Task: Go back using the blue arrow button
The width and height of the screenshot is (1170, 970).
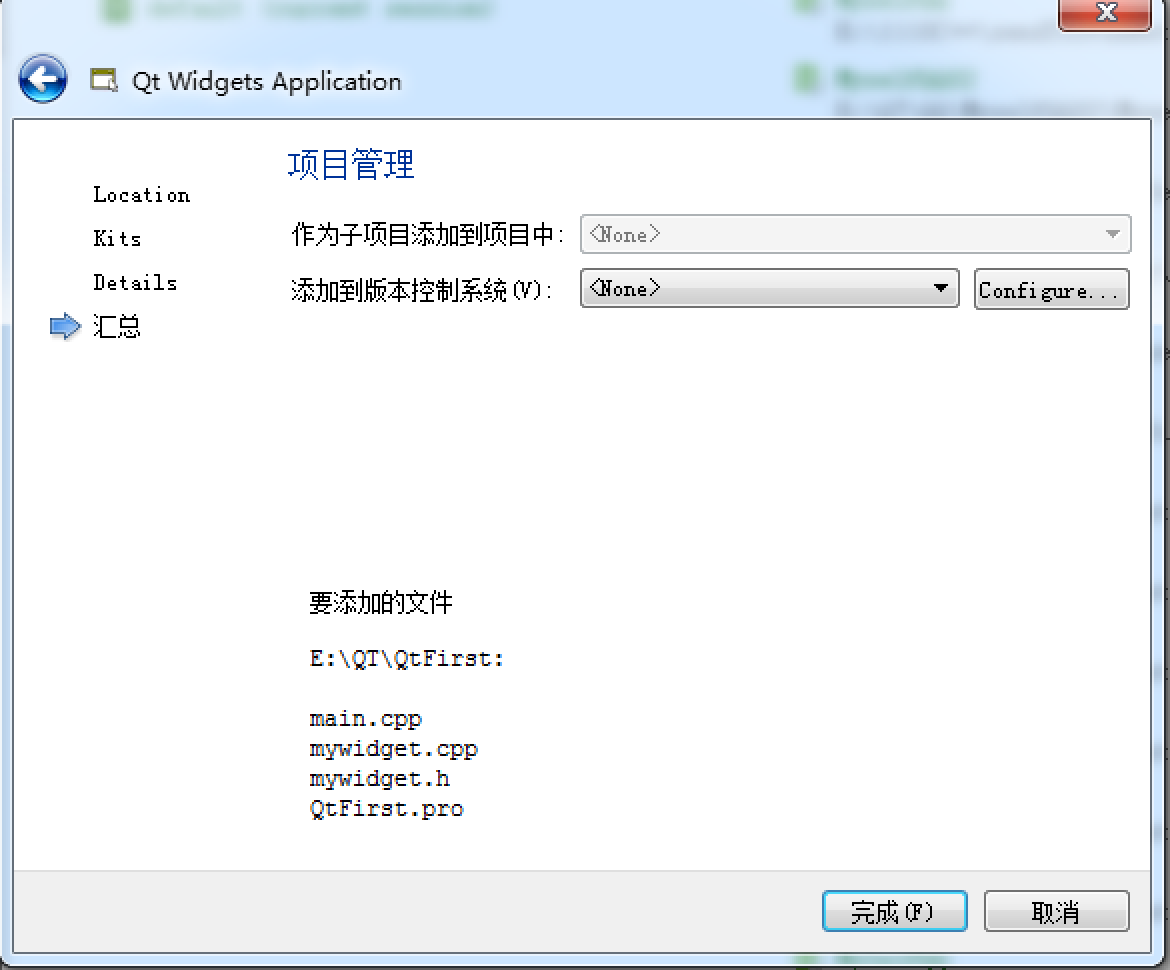Action: [43, 78]
